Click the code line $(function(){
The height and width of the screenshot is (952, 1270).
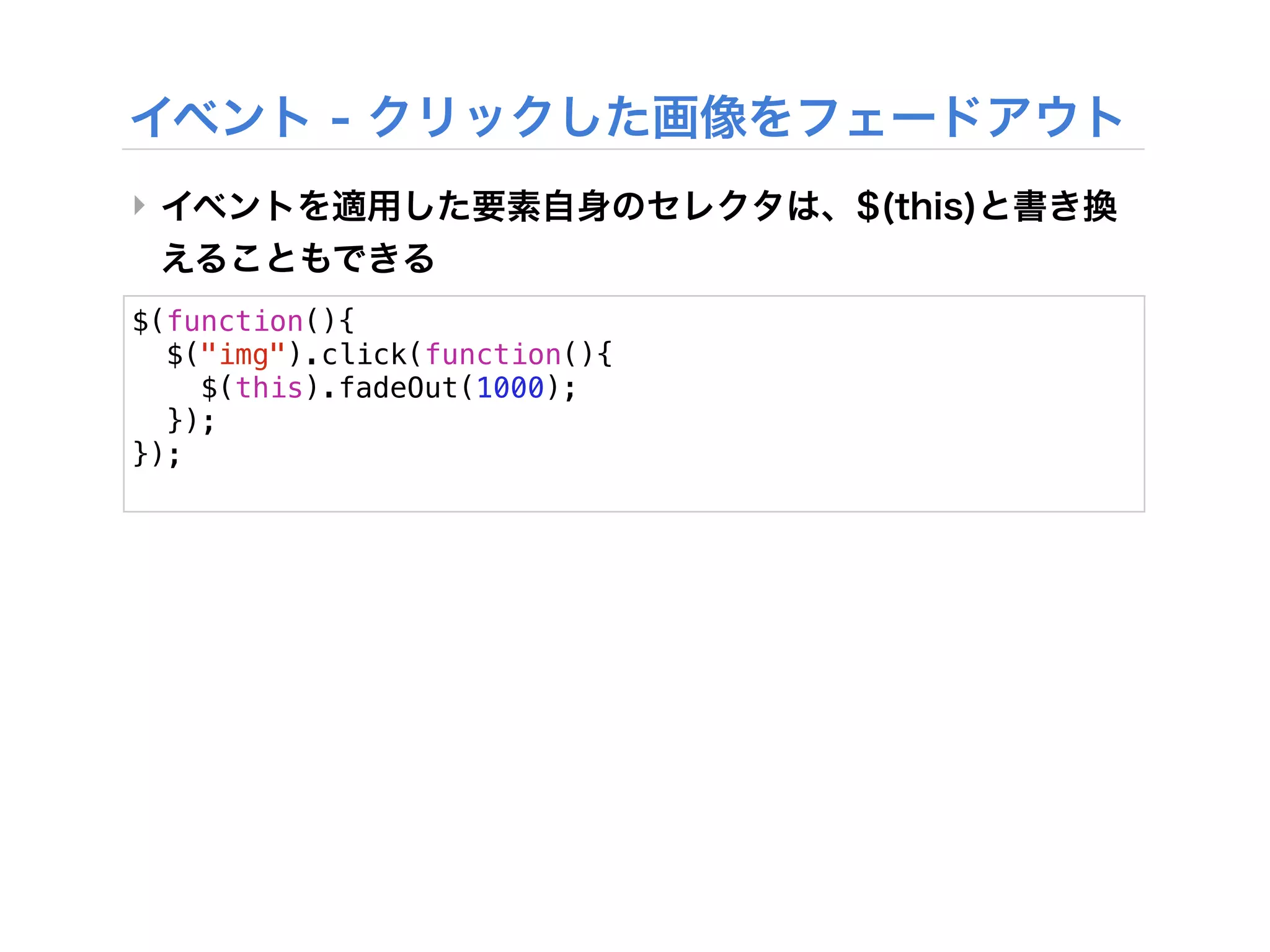(243, 322)
